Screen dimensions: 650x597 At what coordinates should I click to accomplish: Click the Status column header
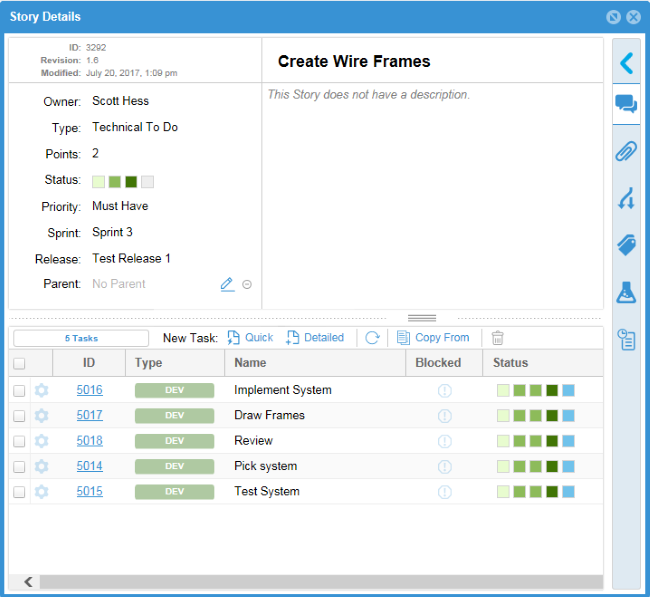510,363
